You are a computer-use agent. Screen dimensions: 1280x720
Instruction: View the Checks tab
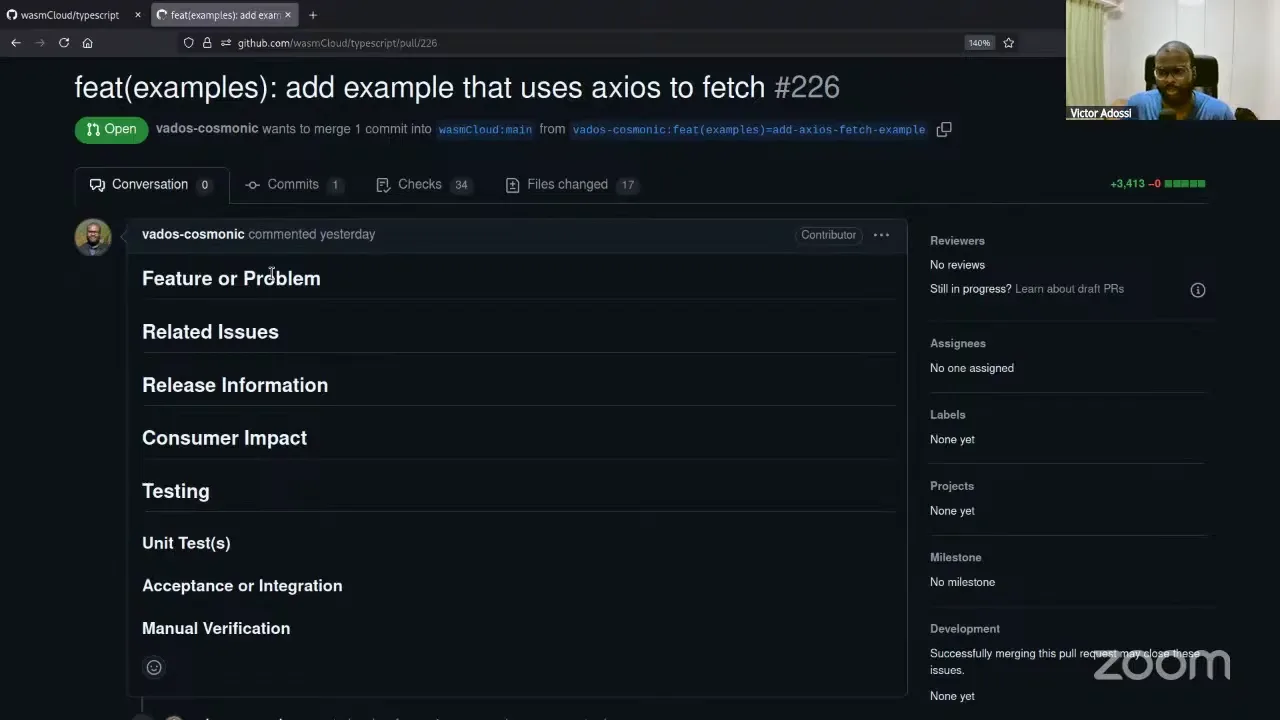(x=424, y=185)
